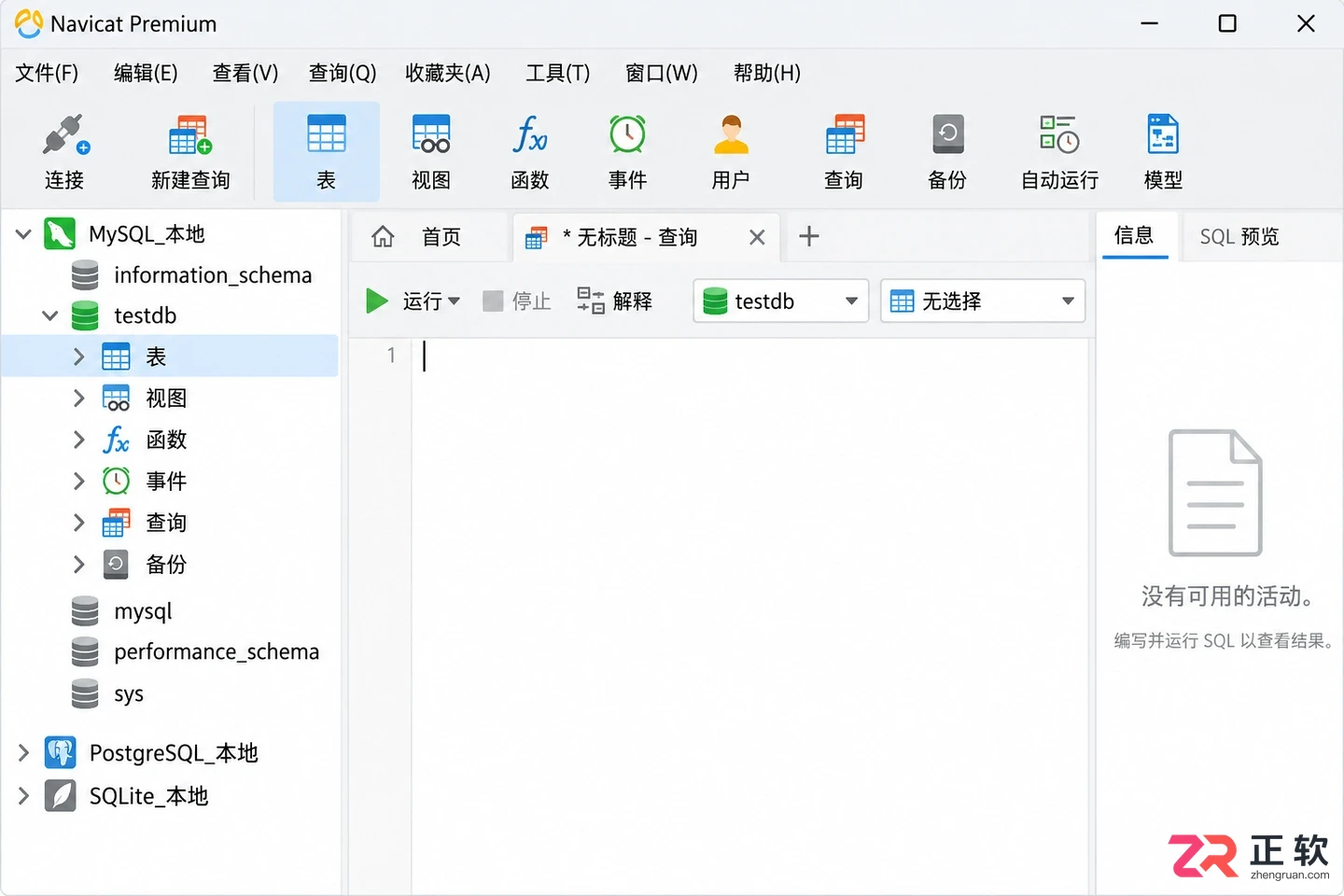Image resolution: width=1344 pixels, height=896 pixels.
Task: Expand the 备份 backup tree node
Action: coord(78,564)
